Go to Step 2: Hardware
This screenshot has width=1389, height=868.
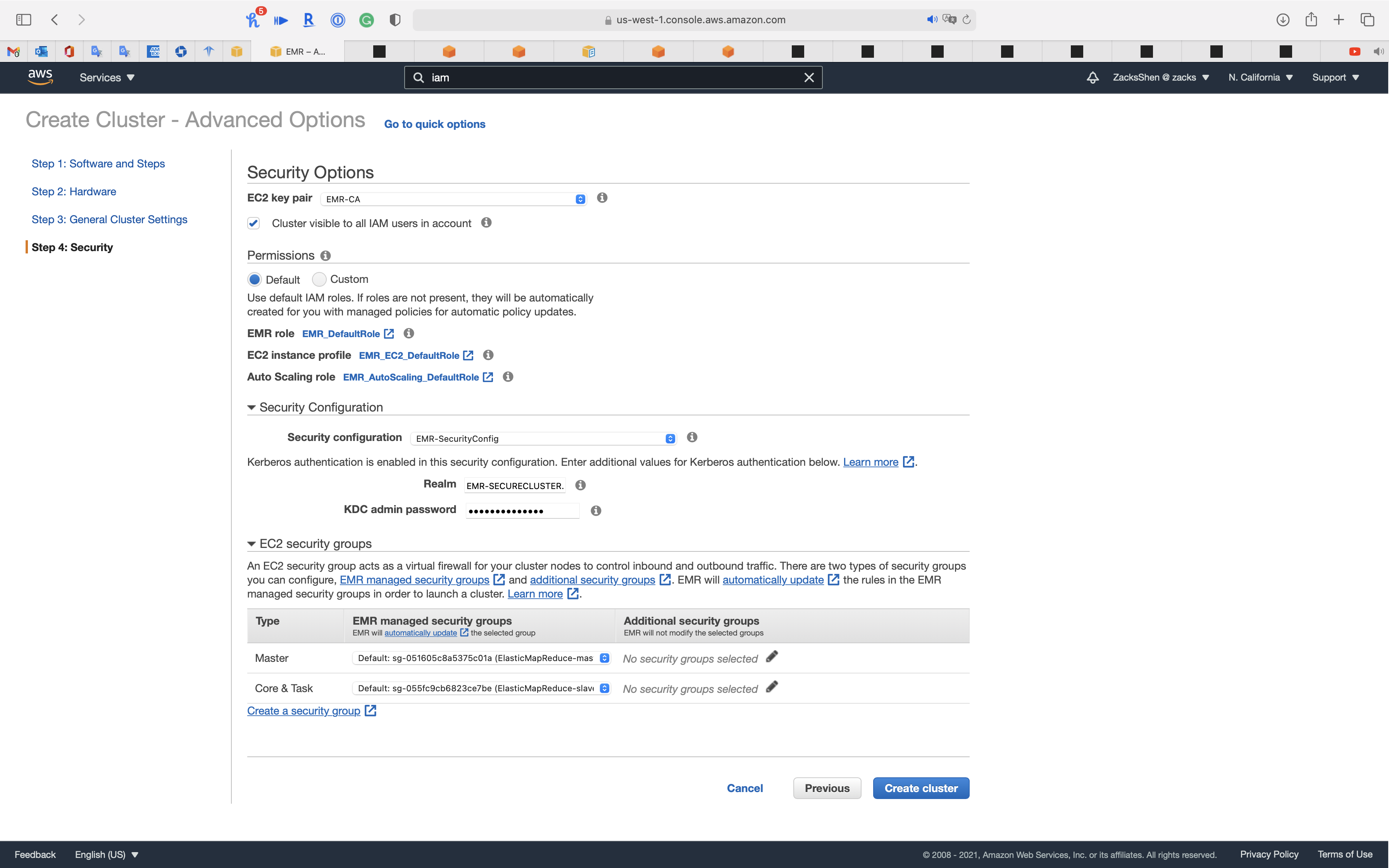click(x=74, y=192)
